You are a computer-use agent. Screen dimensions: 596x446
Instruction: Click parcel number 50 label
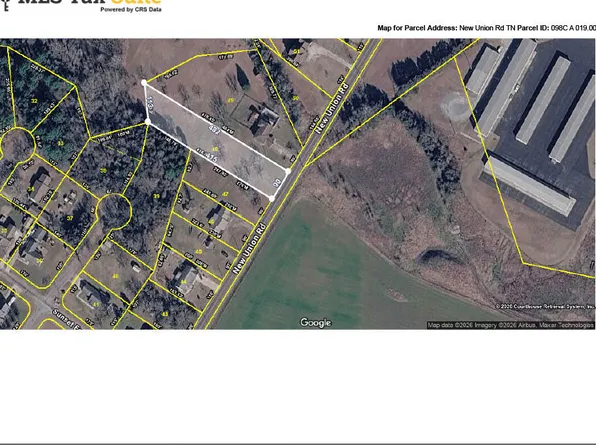tap(295, 98)
